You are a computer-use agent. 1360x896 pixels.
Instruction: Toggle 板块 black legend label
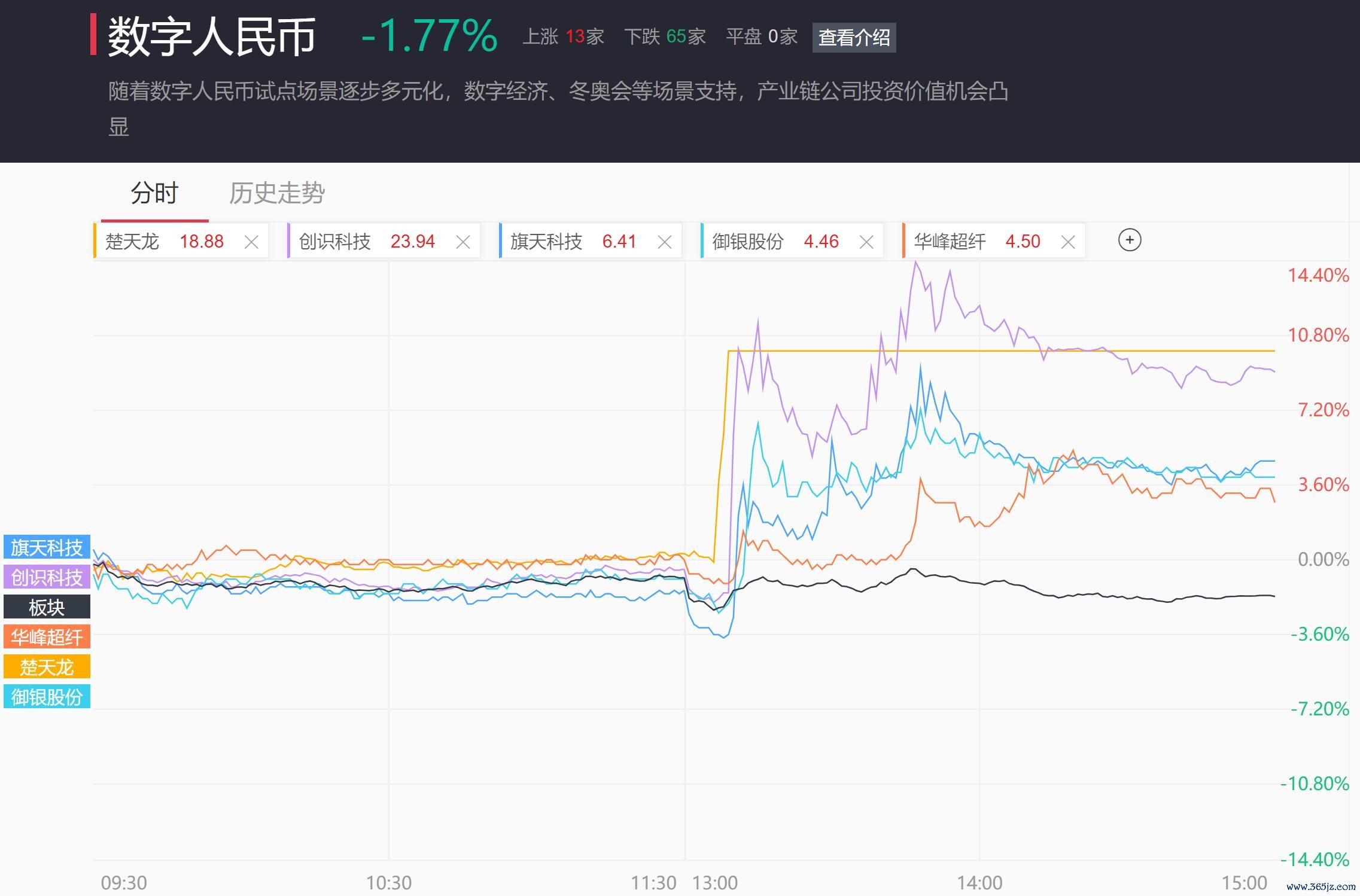coord(47,607)
